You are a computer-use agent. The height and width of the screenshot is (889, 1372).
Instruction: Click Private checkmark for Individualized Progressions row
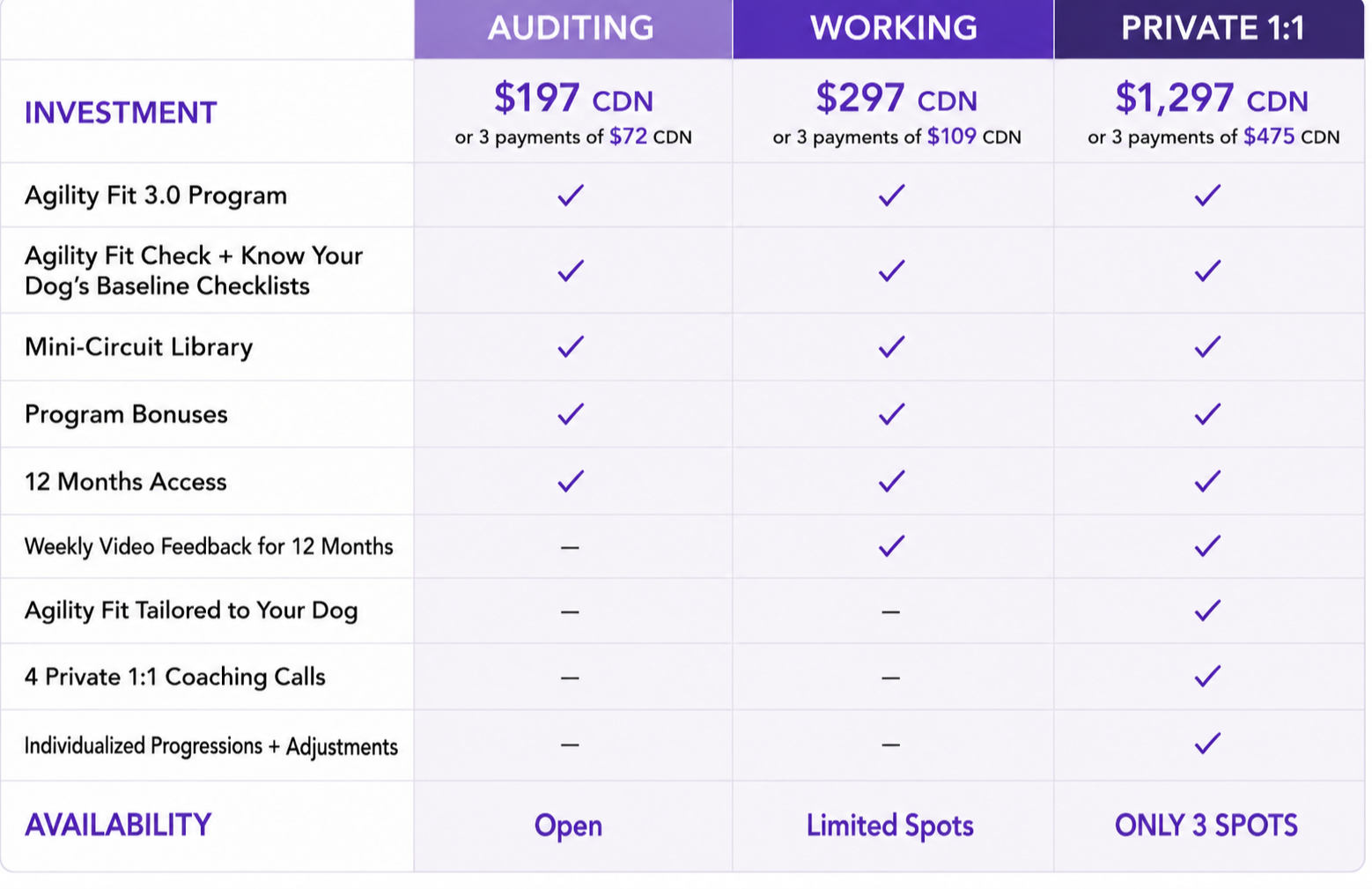coord(1207,744)
